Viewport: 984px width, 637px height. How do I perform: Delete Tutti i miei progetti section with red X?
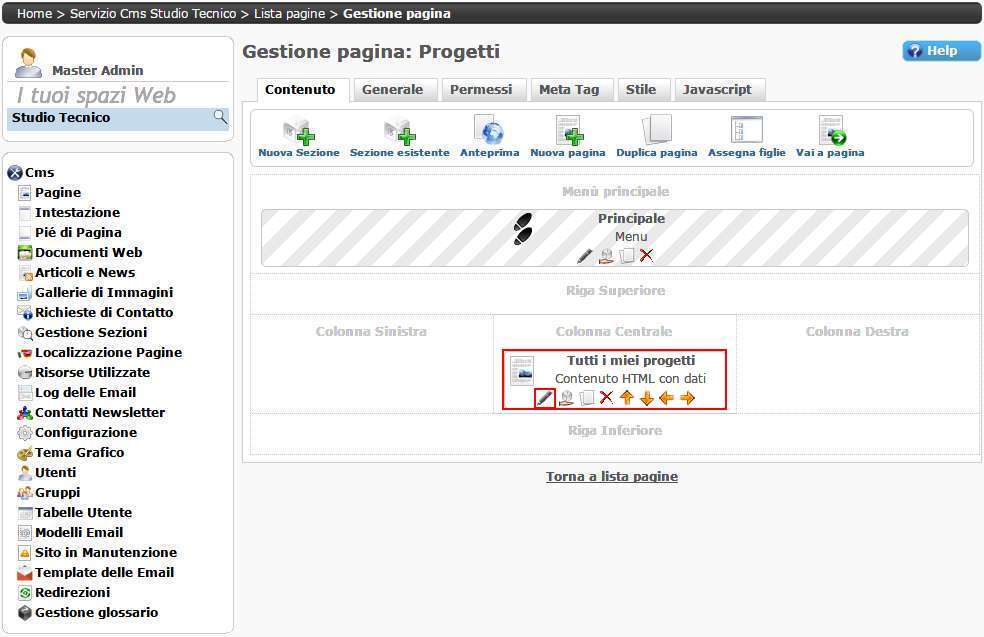coord(606,398)
